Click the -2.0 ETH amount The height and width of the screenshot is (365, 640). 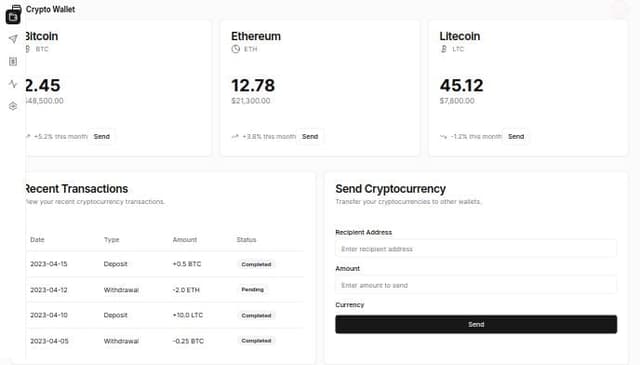coord(186,290)
